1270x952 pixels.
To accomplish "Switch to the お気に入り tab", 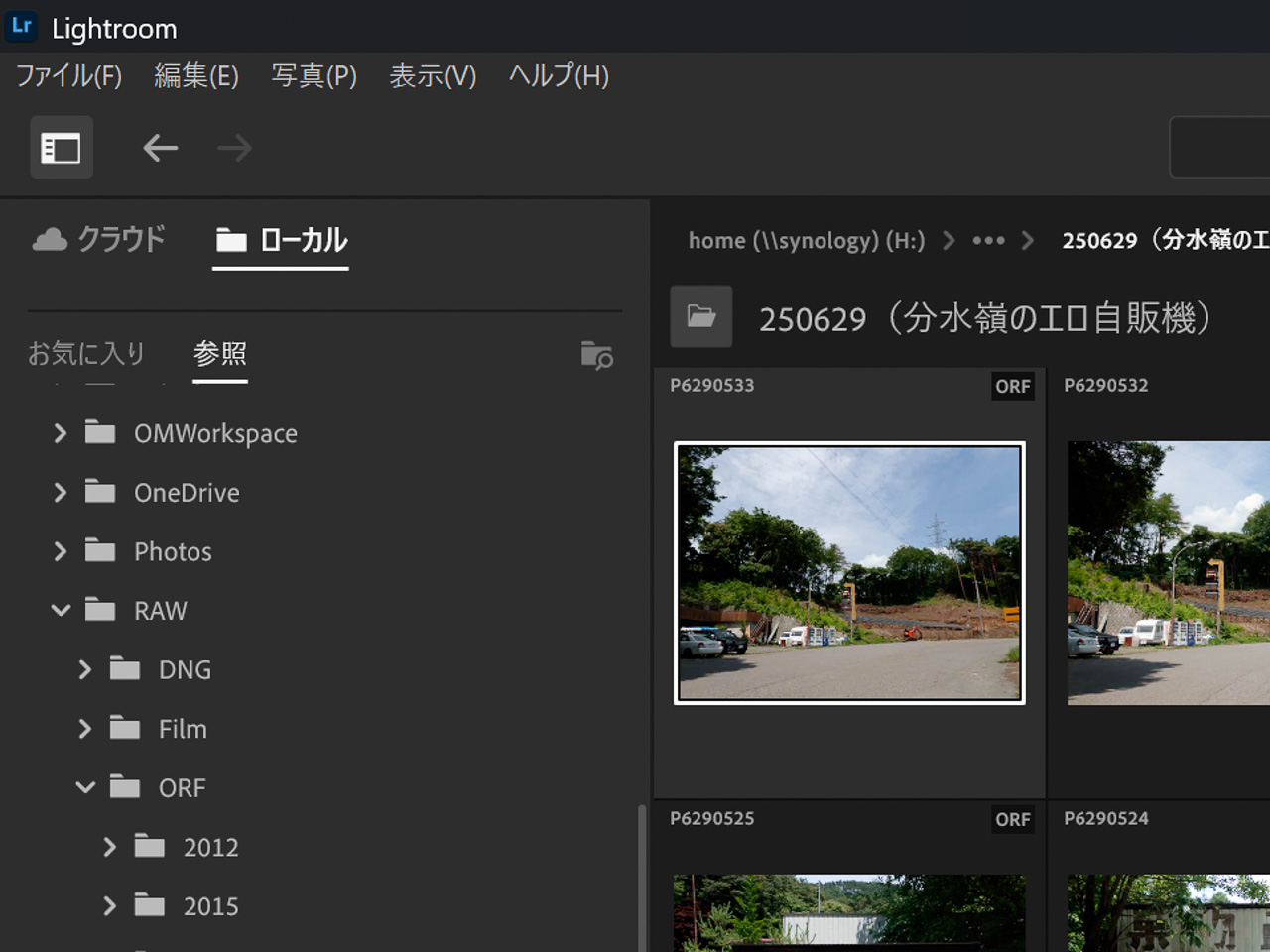I will coord(86,353).
